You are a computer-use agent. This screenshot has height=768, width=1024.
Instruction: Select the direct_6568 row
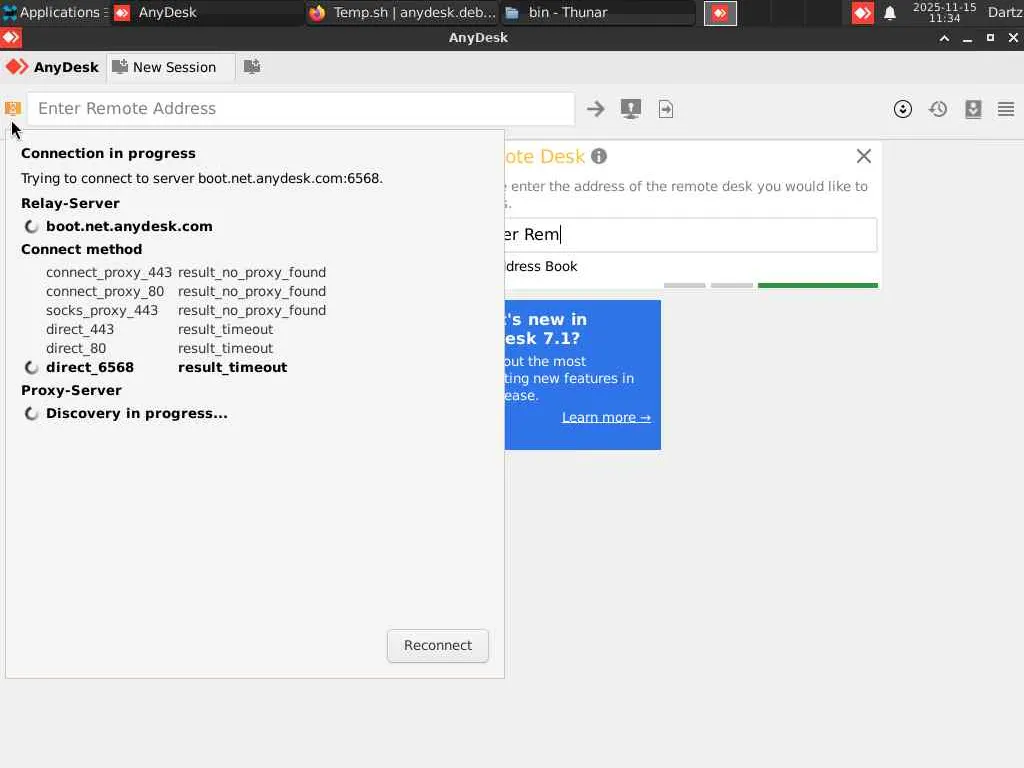pos(155,368)
